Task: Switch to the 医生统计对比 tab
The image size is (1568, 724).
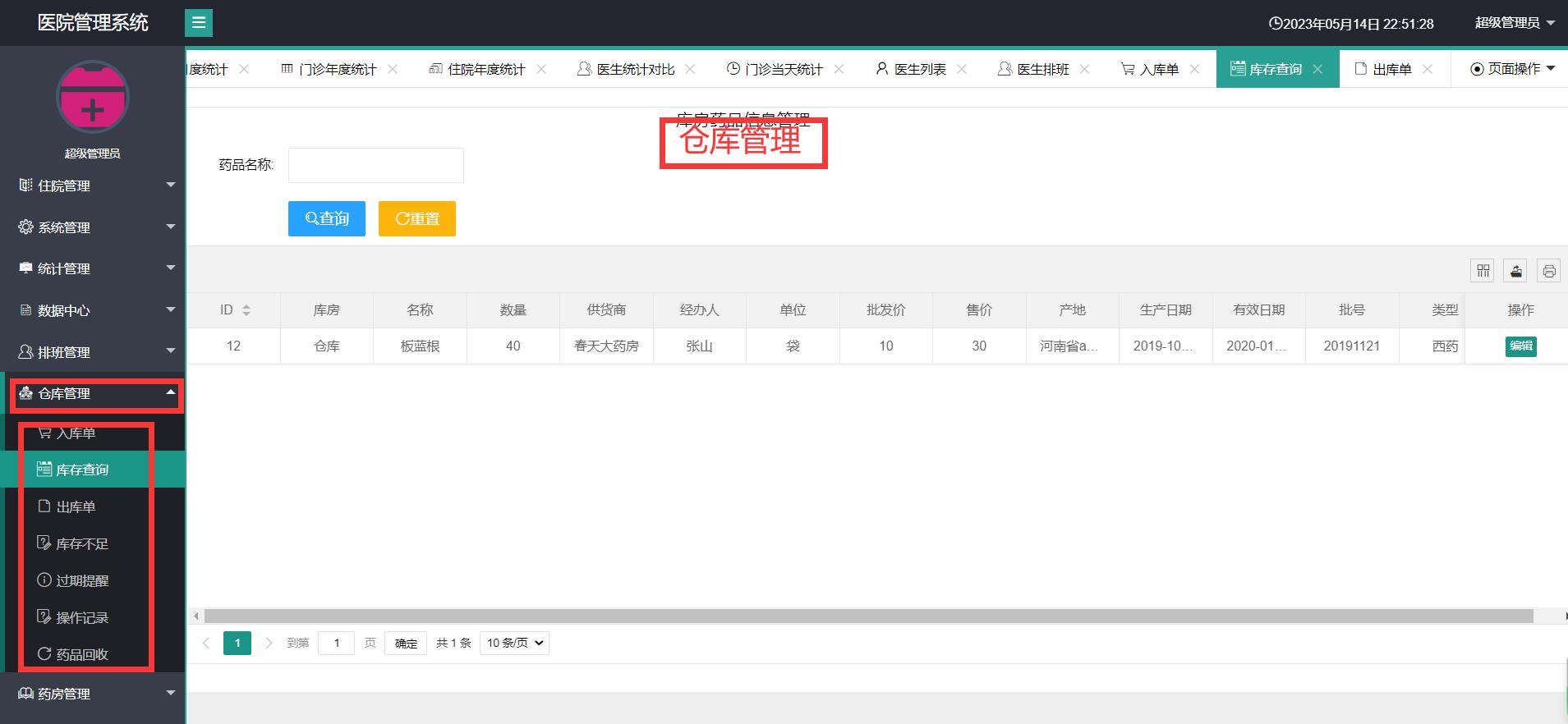Action: click(x=626, y=69)
